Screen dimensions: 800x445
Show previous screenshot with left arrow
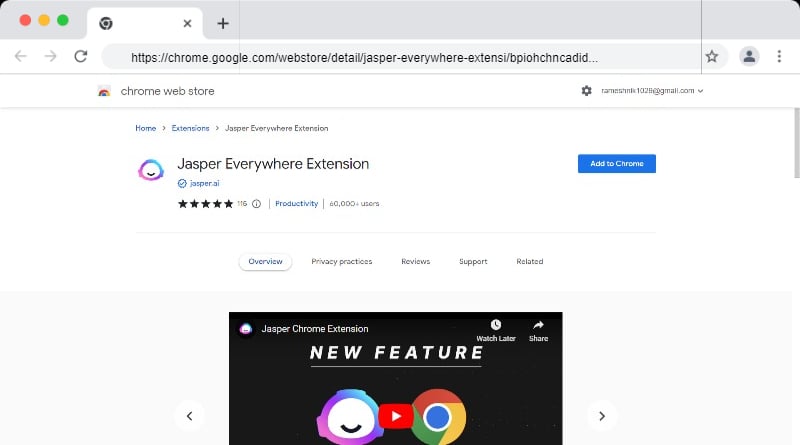pyautogui.click(x=189, y=416)
